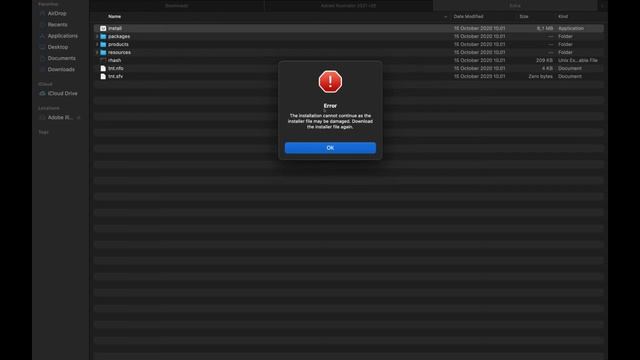640x360 pixels.
Task: Select the 'packages' folder name
Action: (x=119, y=36)
